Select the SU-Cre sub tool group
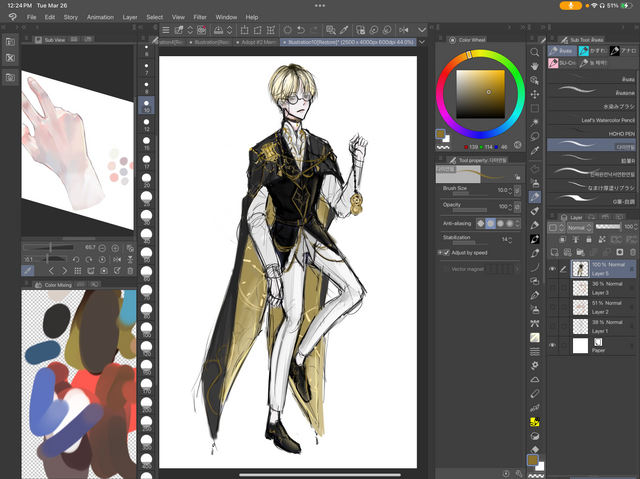 [x=562, y=63]
